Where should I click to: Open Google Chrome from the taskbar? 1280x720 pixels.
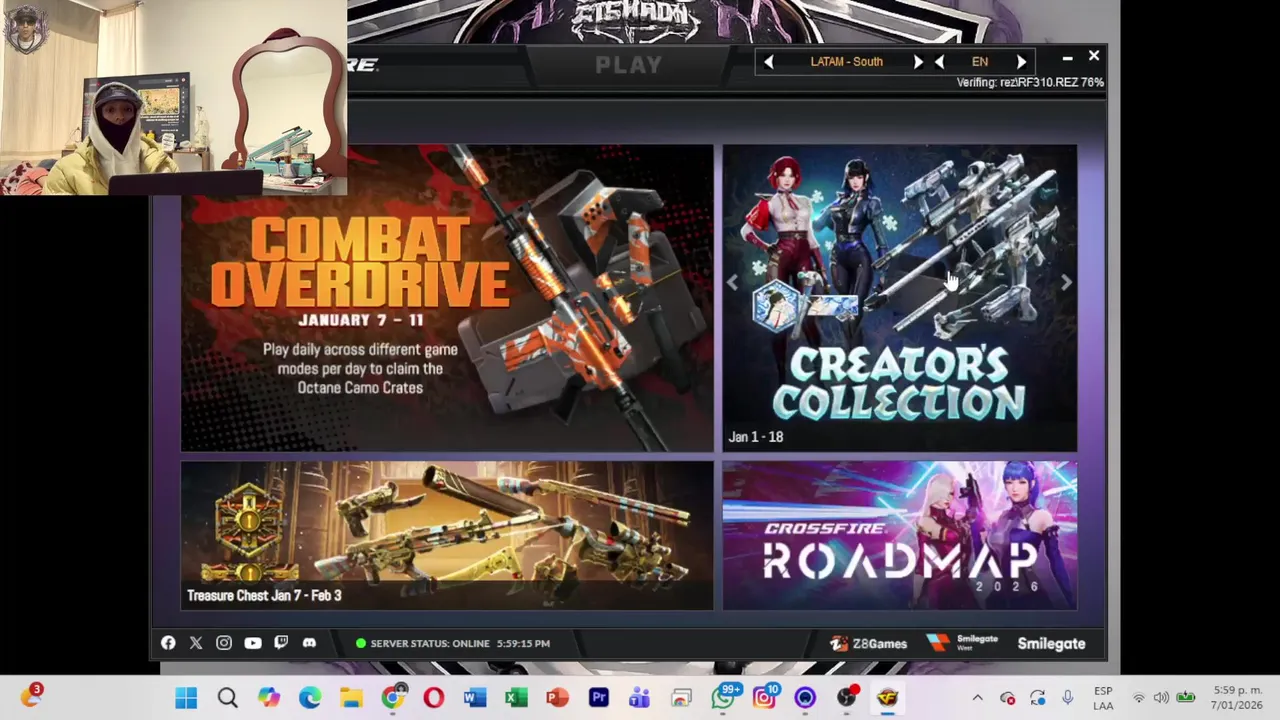point(393,697)
